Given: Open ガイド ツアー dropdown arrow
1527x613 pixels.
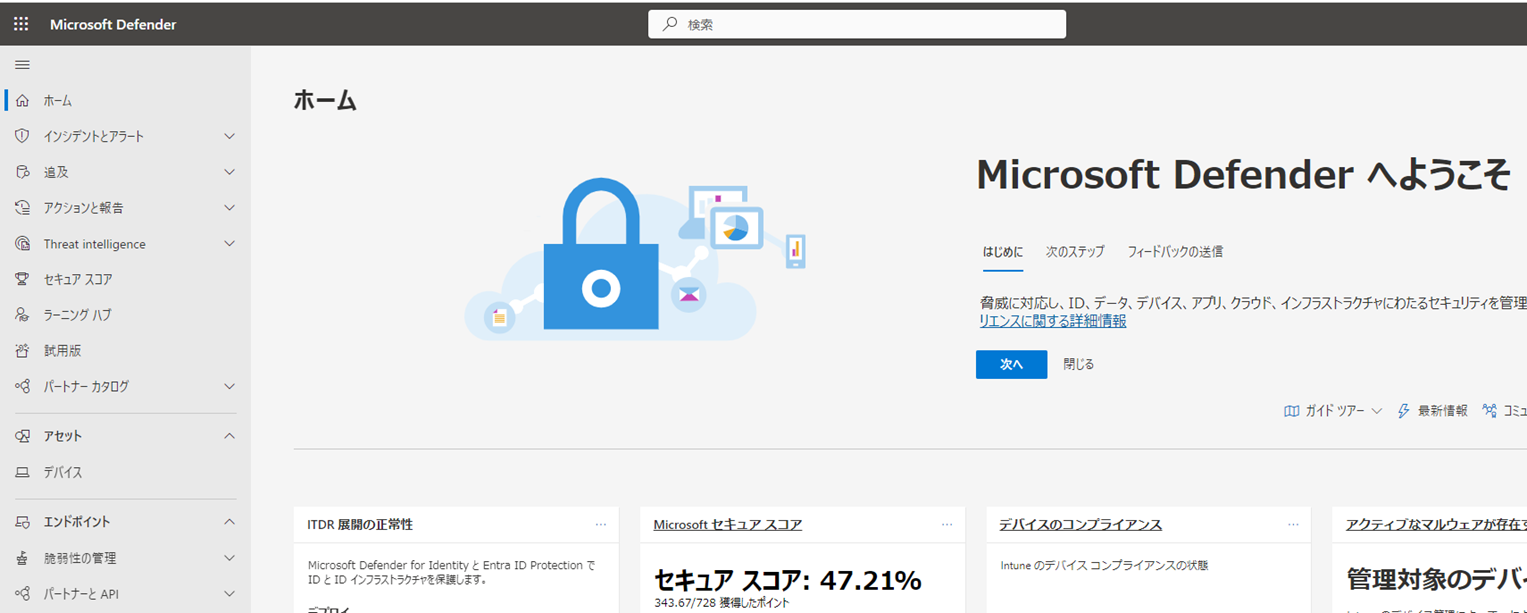Looking at the screenshot, I should [x=1377, y=411].
